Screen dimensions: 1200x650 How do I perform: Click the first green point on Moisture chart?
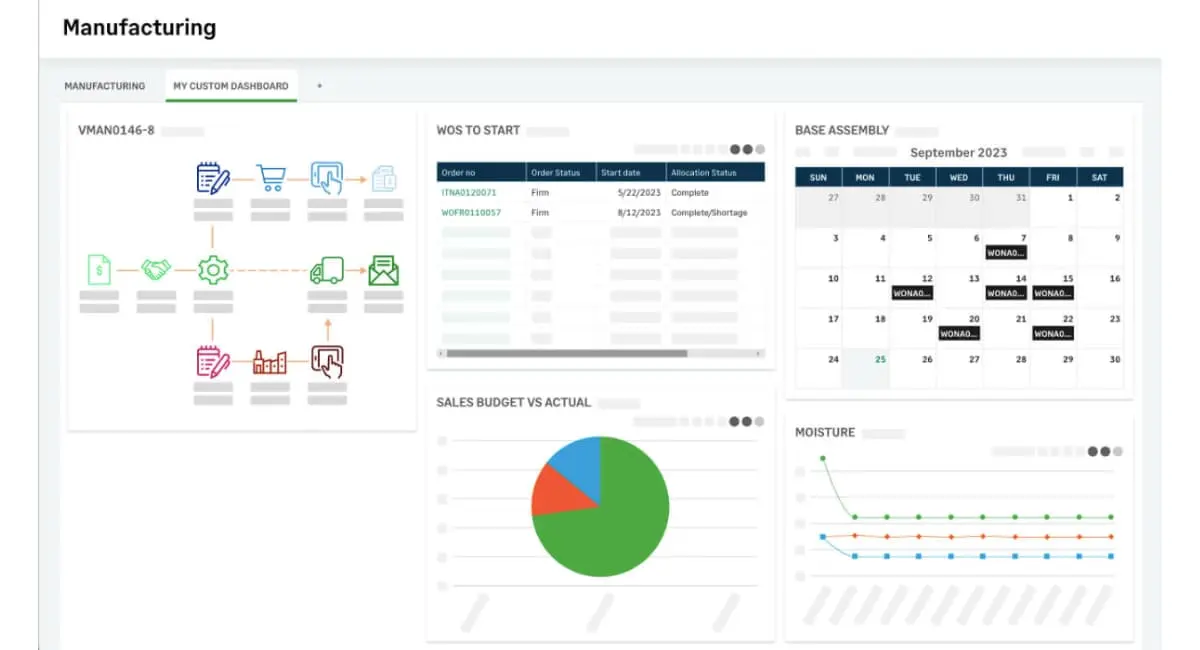tap(823, 458)
